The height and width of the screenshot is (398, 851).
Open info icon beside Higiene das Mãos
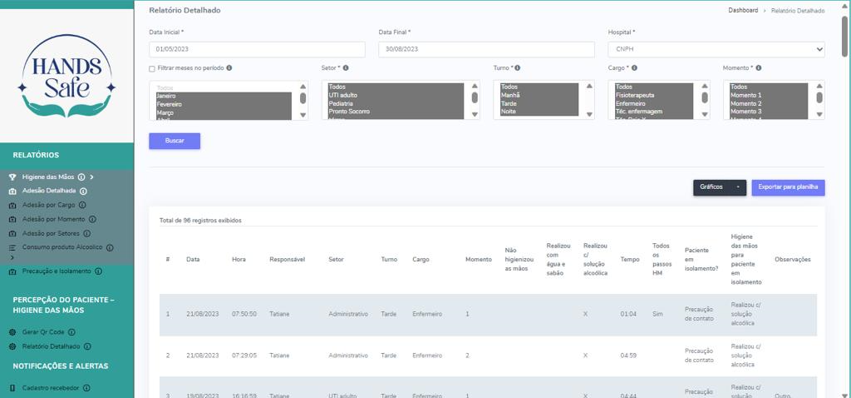click(x=81, y=177)
